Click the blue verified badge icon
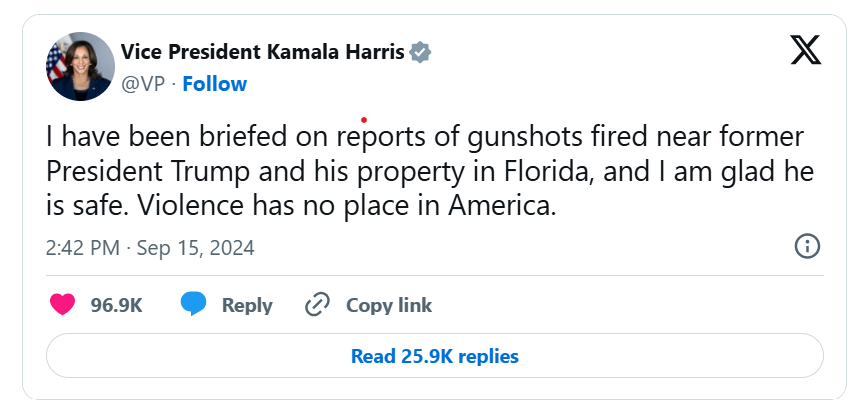Image resolution: width=855 pixels, height=400 pixels. [x=422, y=52]
